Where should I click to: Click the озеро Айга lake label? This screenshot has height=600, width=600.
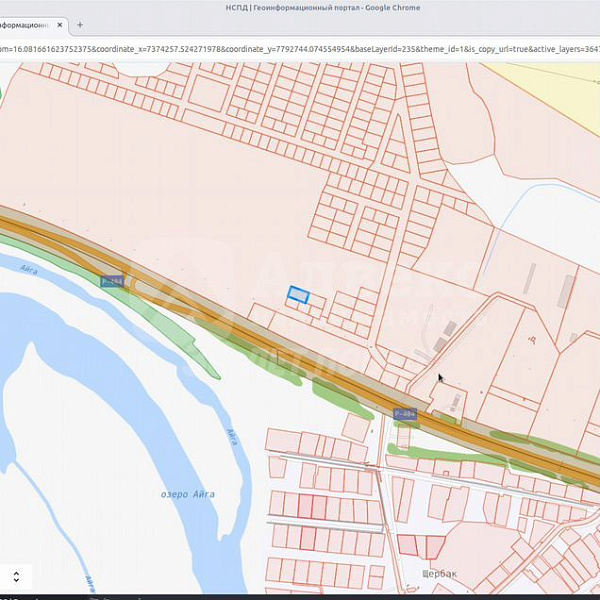187,494
